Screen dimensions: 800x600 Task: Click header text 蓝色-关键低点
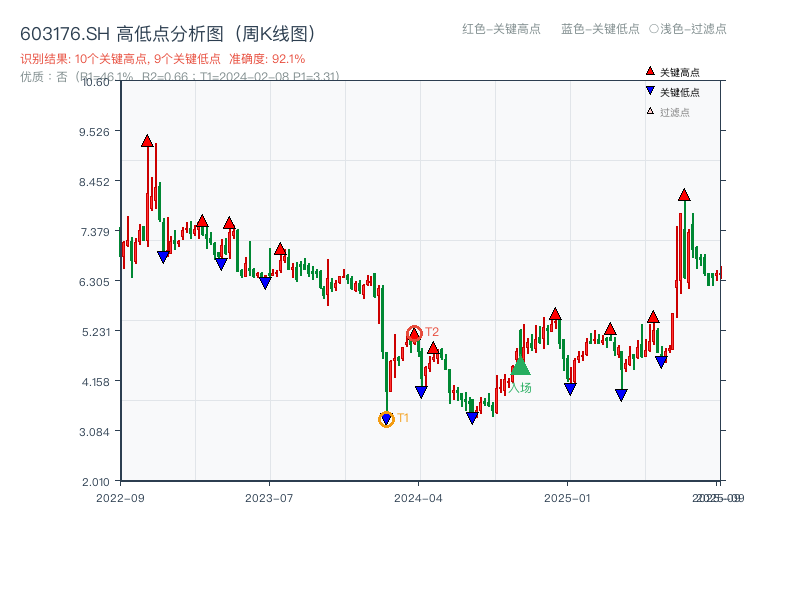600,29
